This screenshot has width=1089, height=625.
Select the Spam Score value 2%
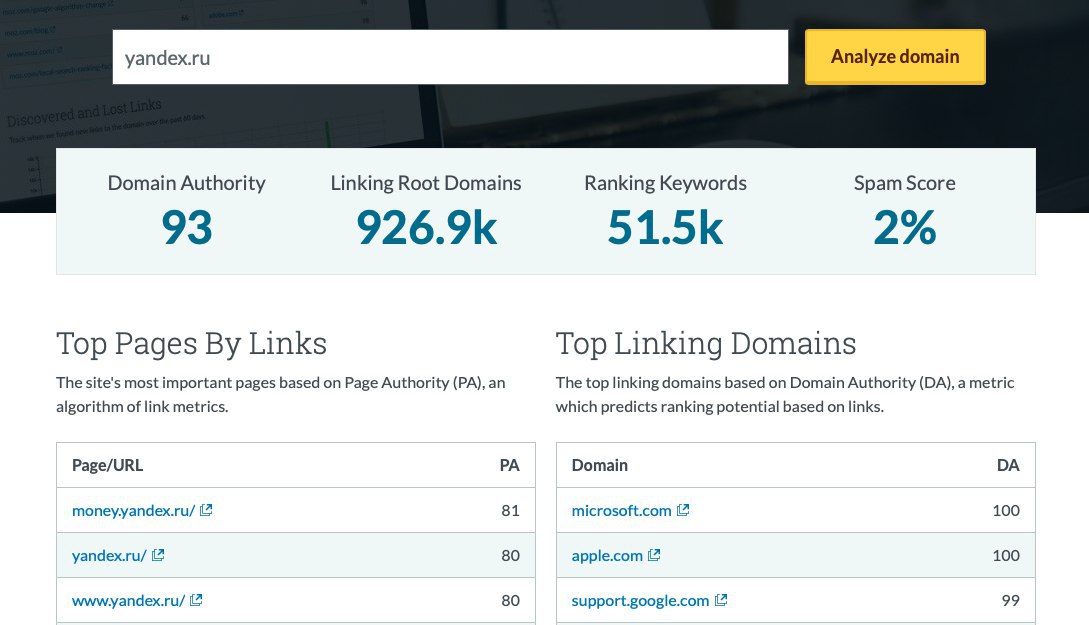pyautogui.click(x=905, y=228)
